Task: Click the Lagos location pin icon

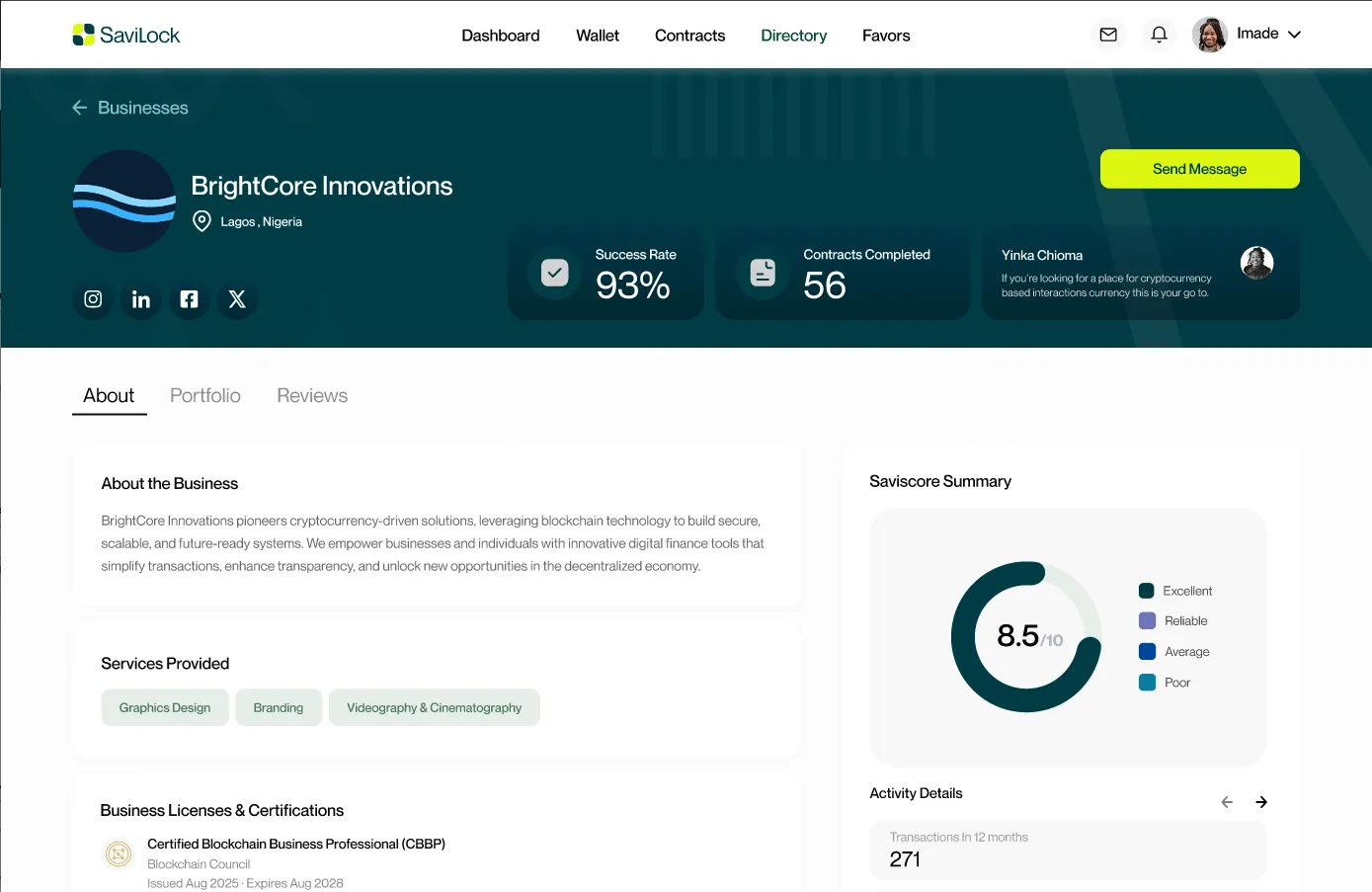Action: (202, 221)
